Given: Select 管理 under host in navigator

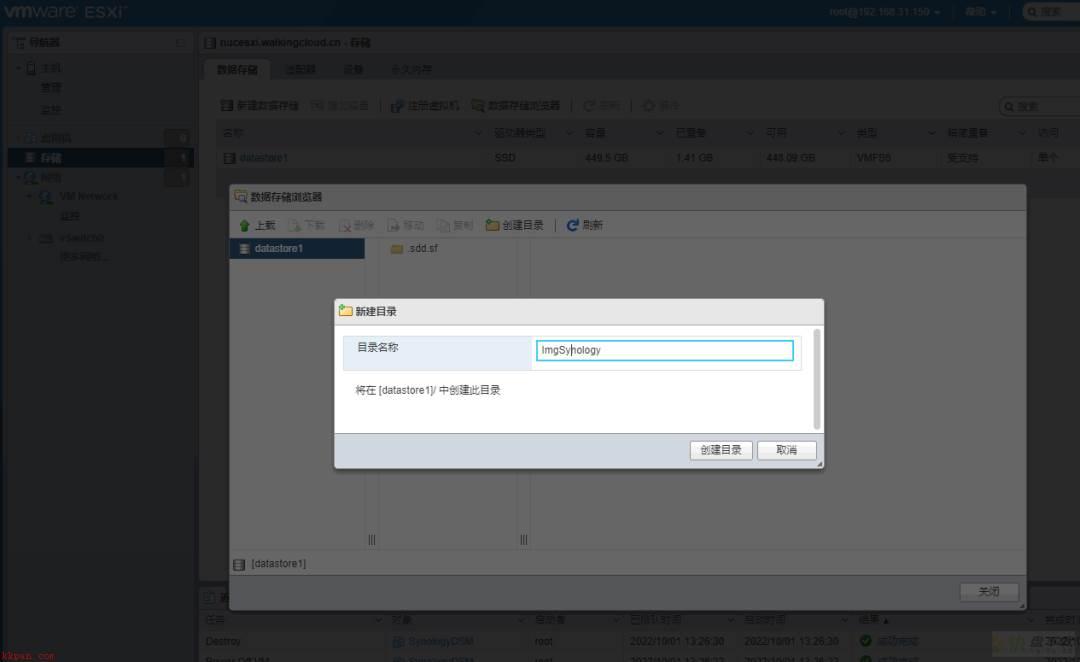Looking at the screenshot, I should 51,88.
